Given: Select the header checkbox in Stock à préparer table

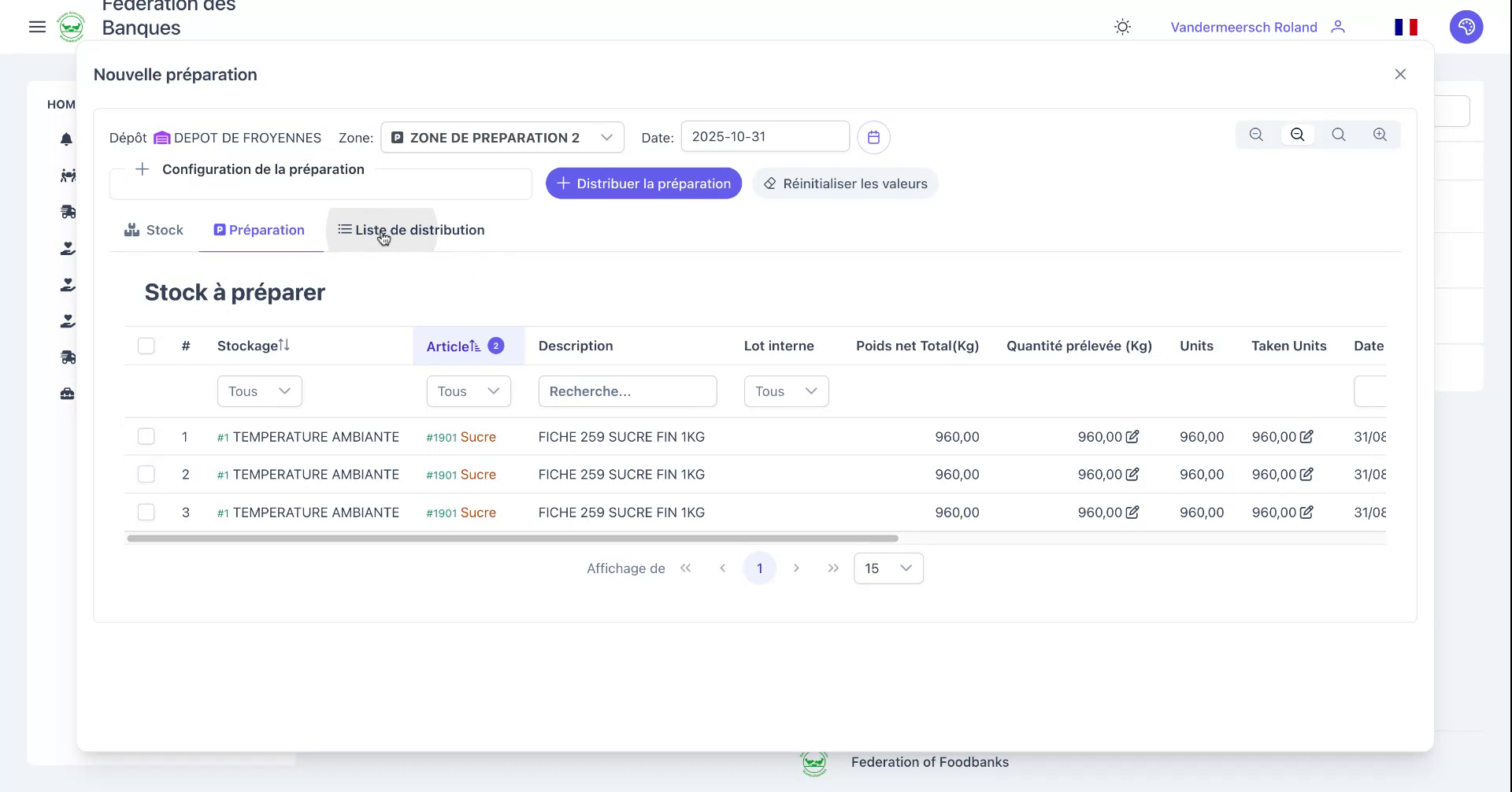Looking at the screenshot, I should (146, 346).
